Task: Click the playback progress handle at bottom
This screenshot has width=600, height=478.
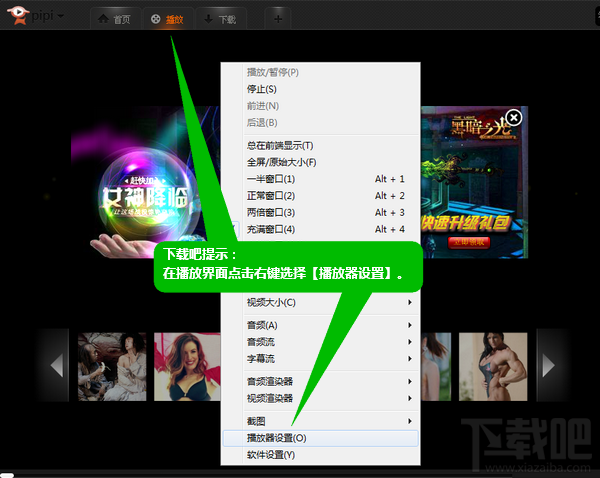Action: [7, 475]
